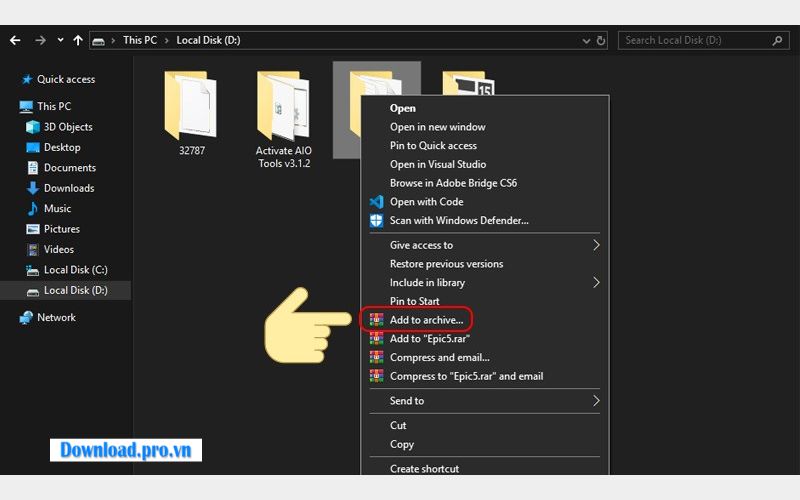The height and width of the screenshot is (500, 800).
Task: Choose Send to
Action: [x=407, y=401]
